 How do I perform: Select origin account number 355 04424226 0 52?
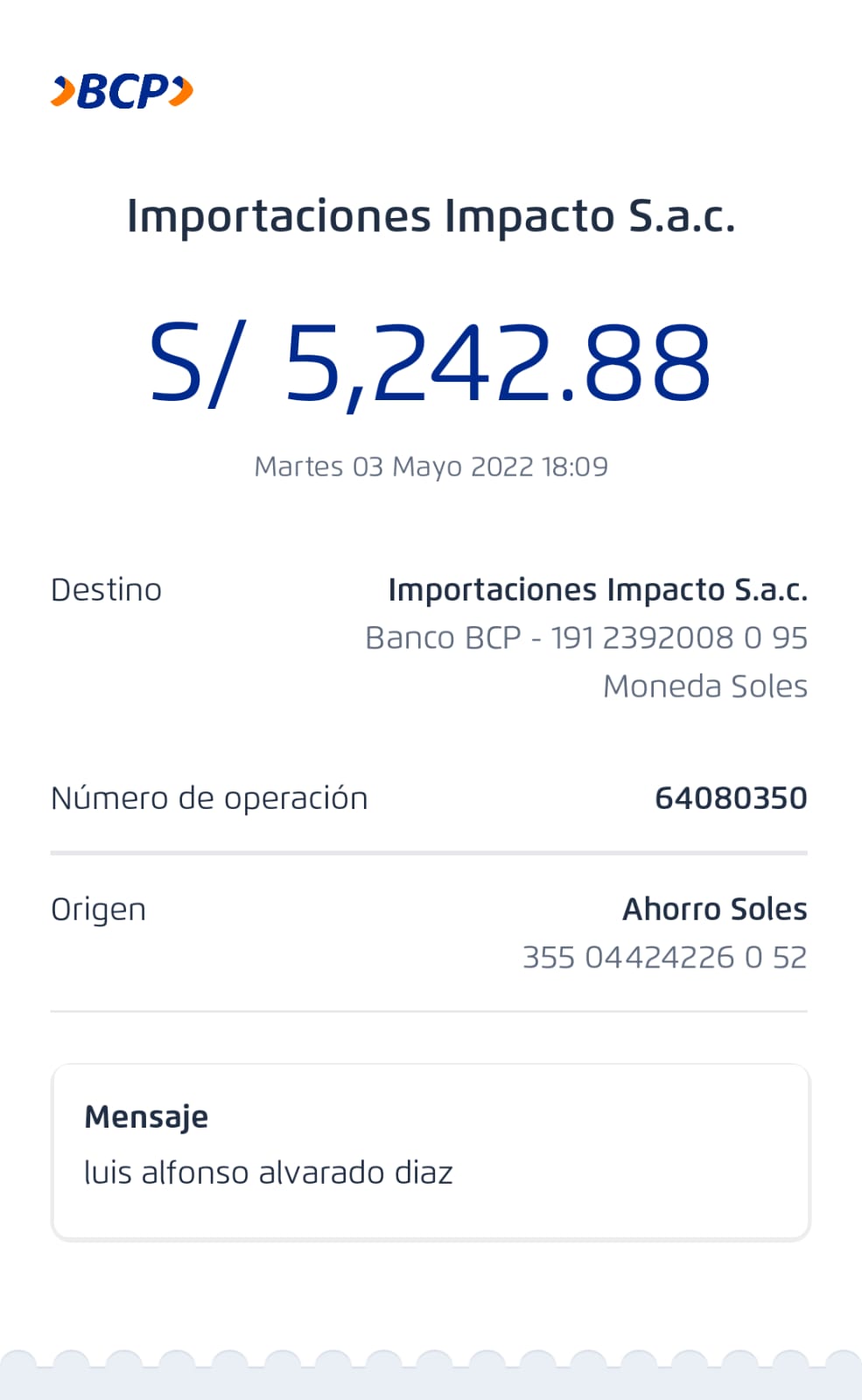[664, 958]
